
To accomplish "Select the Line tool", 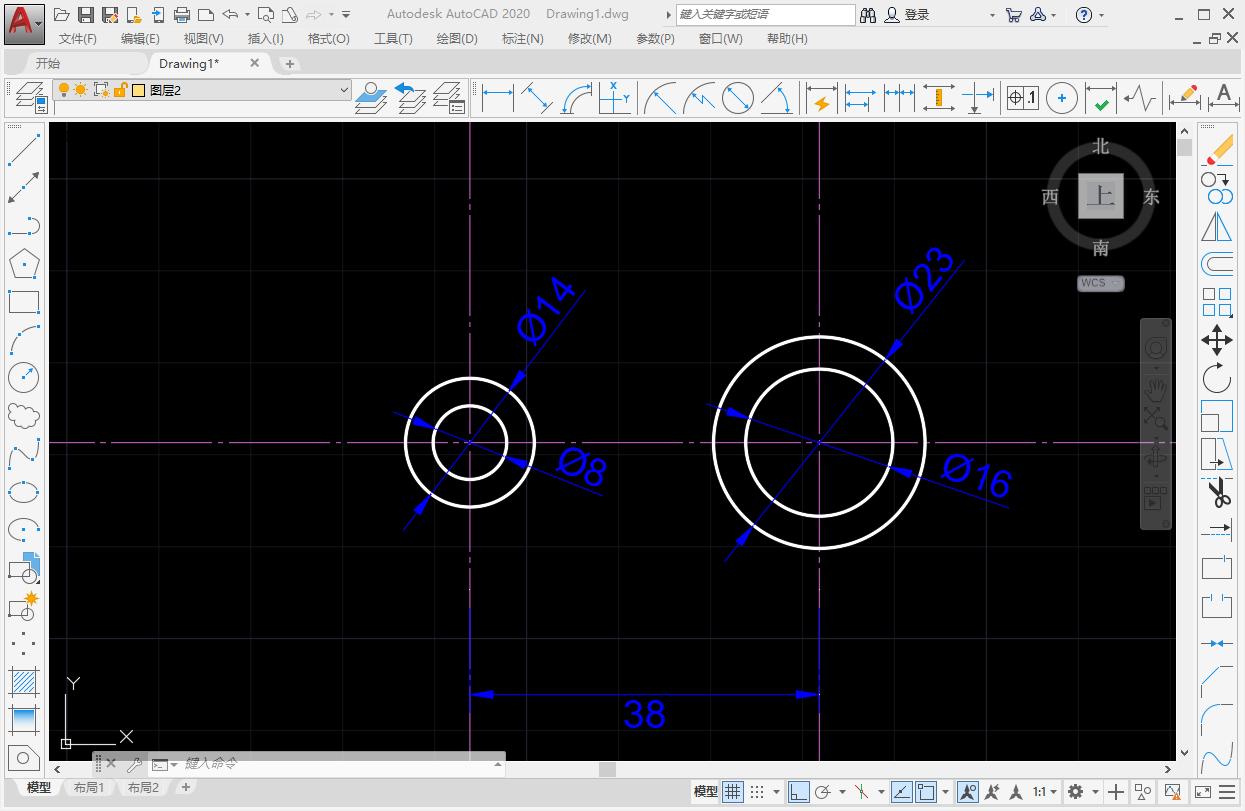I will pos(24,152).
